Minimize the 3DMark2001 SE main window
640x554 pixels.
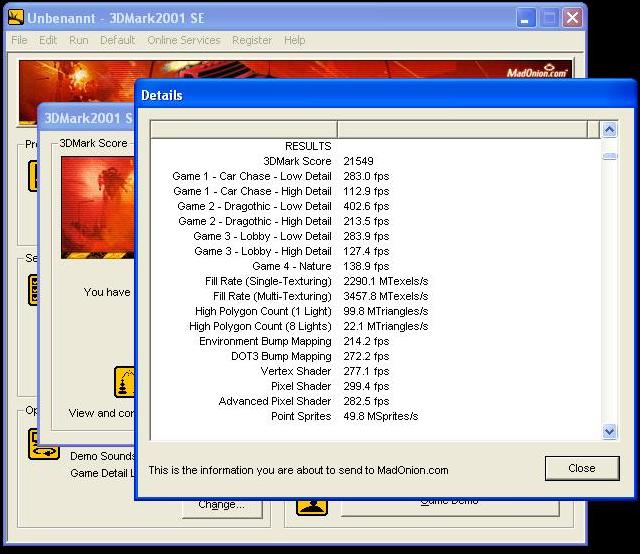526,18
